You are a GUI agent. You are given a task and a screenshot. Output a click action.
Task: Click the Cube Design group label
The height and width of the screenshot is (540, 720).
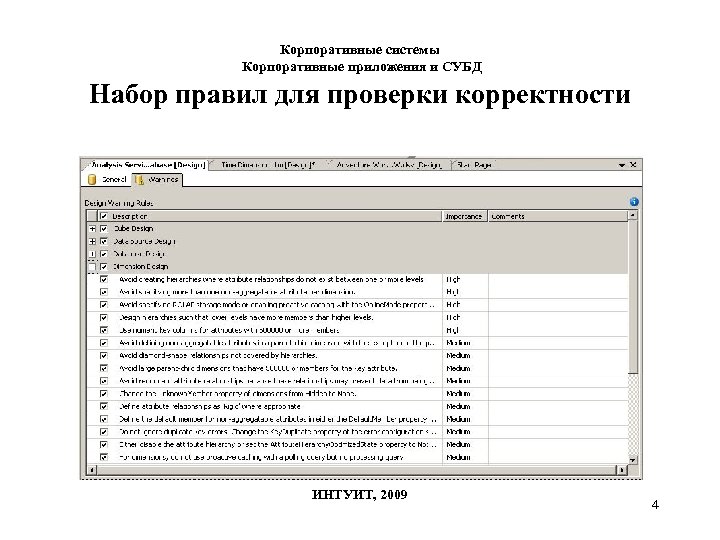coord(133,229)
